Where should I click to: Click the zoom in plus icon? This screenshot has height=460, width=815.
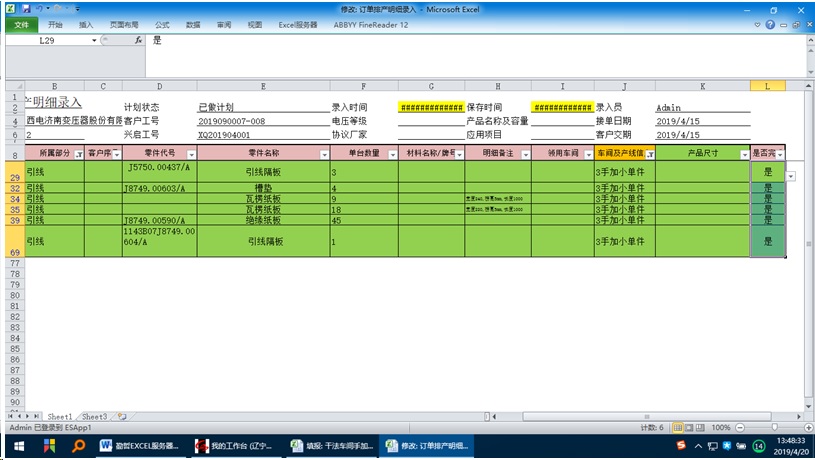coord(808,427)
